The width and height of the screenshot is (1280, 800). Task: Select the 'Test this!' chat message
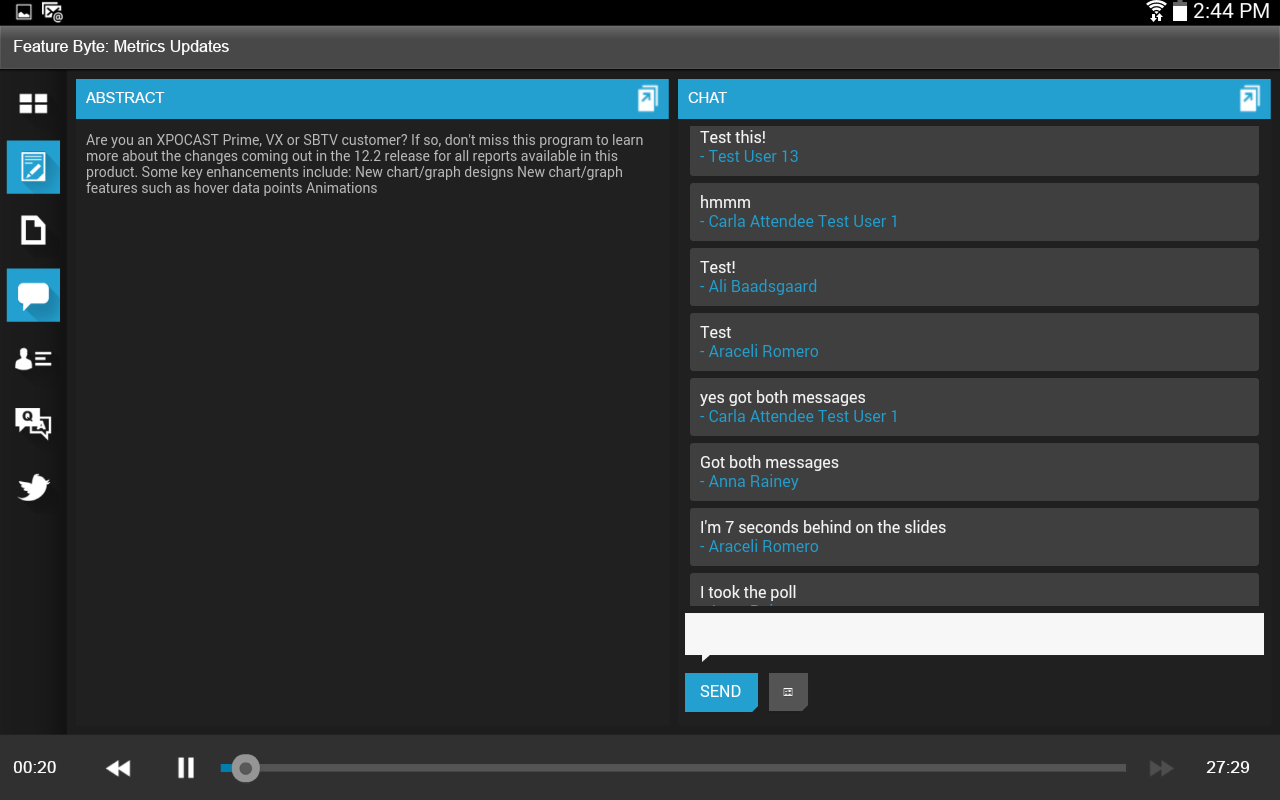(974, 150)
